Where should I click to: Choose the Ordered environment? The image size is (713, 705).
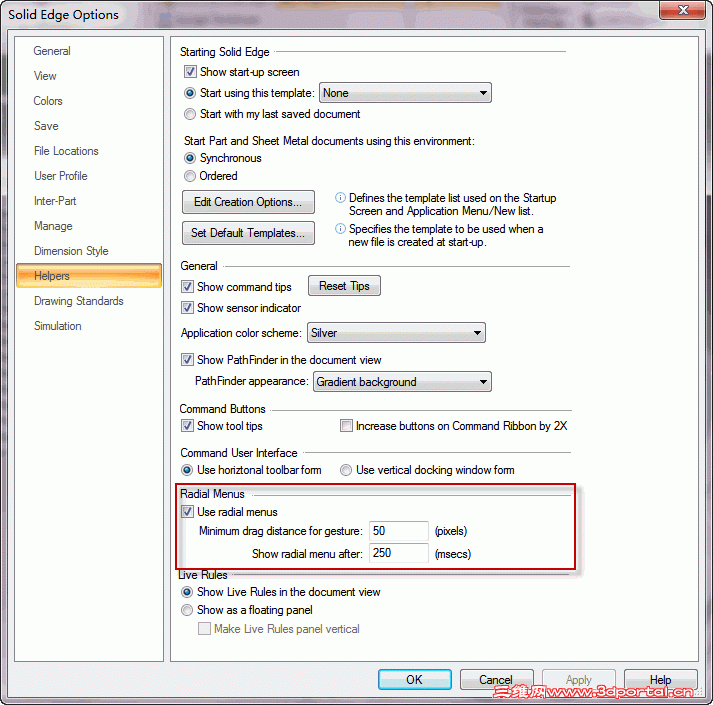(190, 176)
